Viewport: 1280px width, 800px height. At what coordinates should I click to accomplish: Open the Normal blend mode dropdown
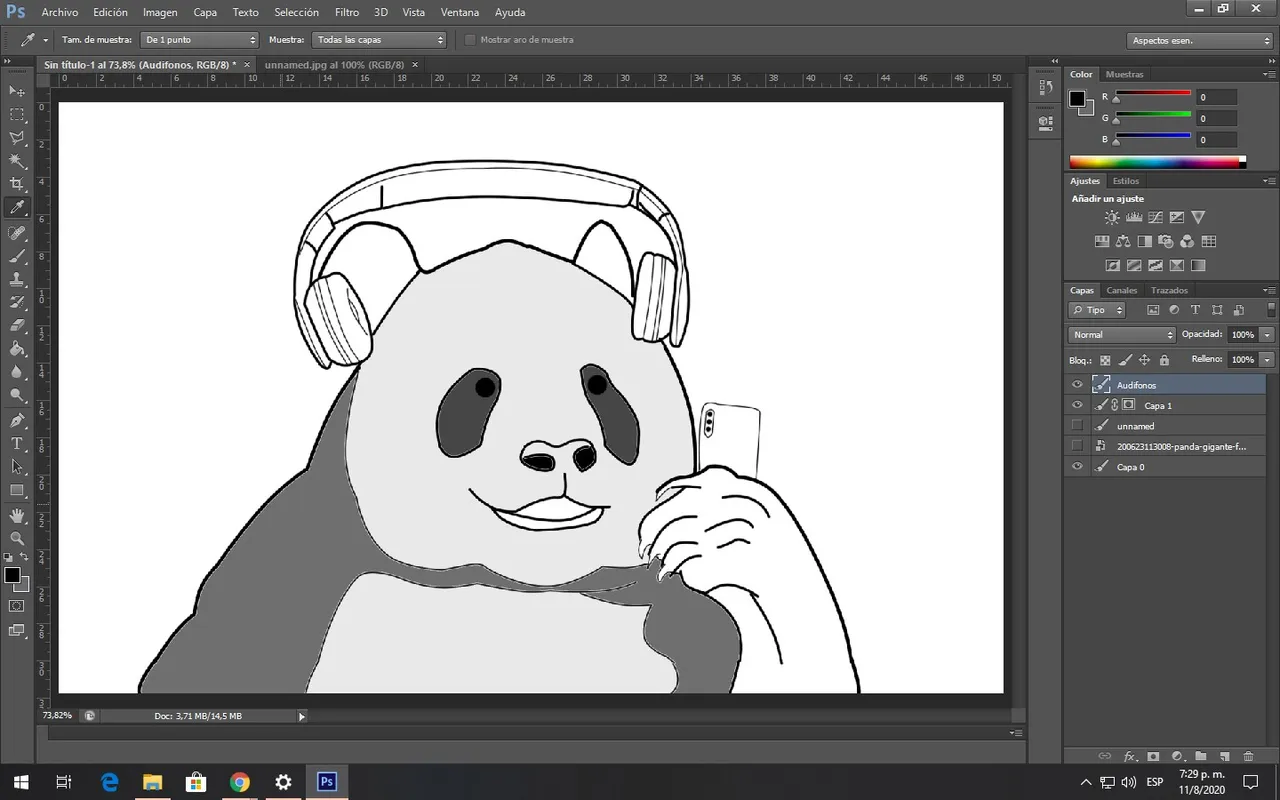tap(1122, 335)
